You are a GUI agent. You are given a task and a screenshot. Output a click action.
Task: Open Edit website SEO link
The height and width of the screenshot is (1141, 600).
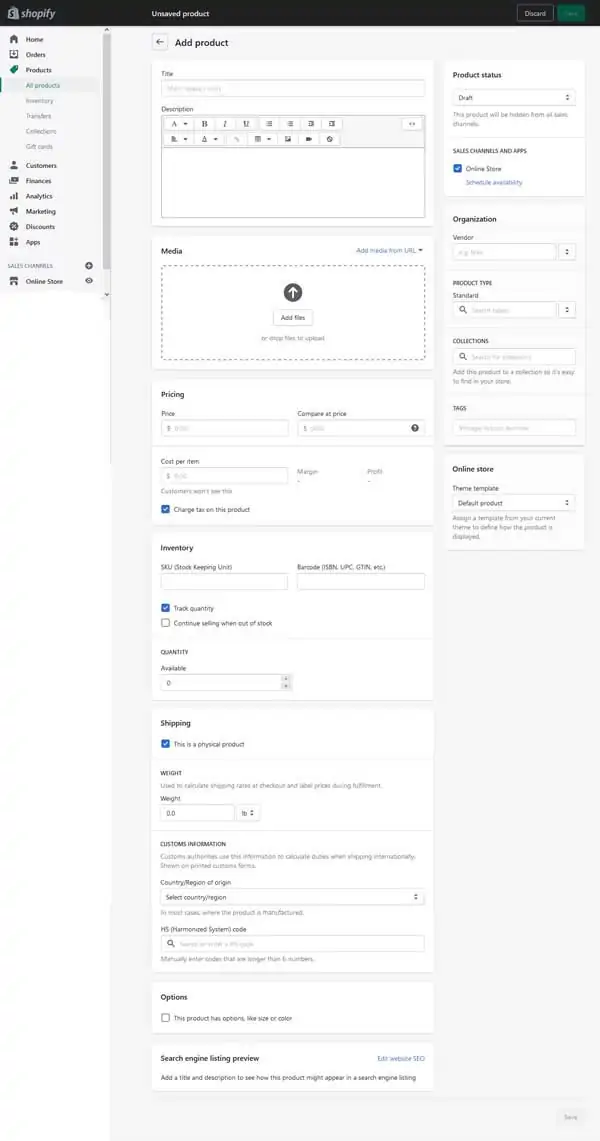coord(401,1058)
